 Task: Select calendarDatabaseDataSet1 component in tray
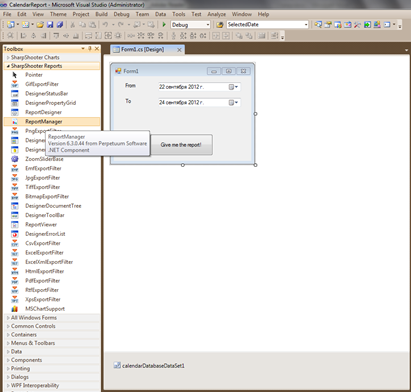point(149,366)
